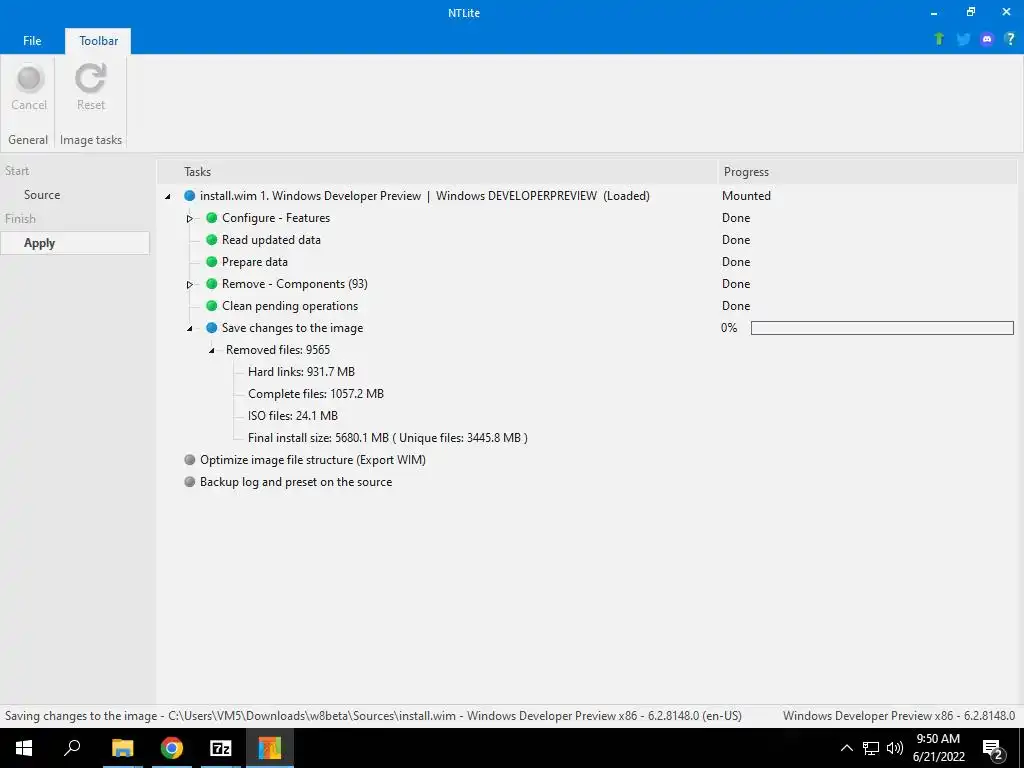
Task: Click gray dot for Backup log and preset
Action: pos(189,482)
